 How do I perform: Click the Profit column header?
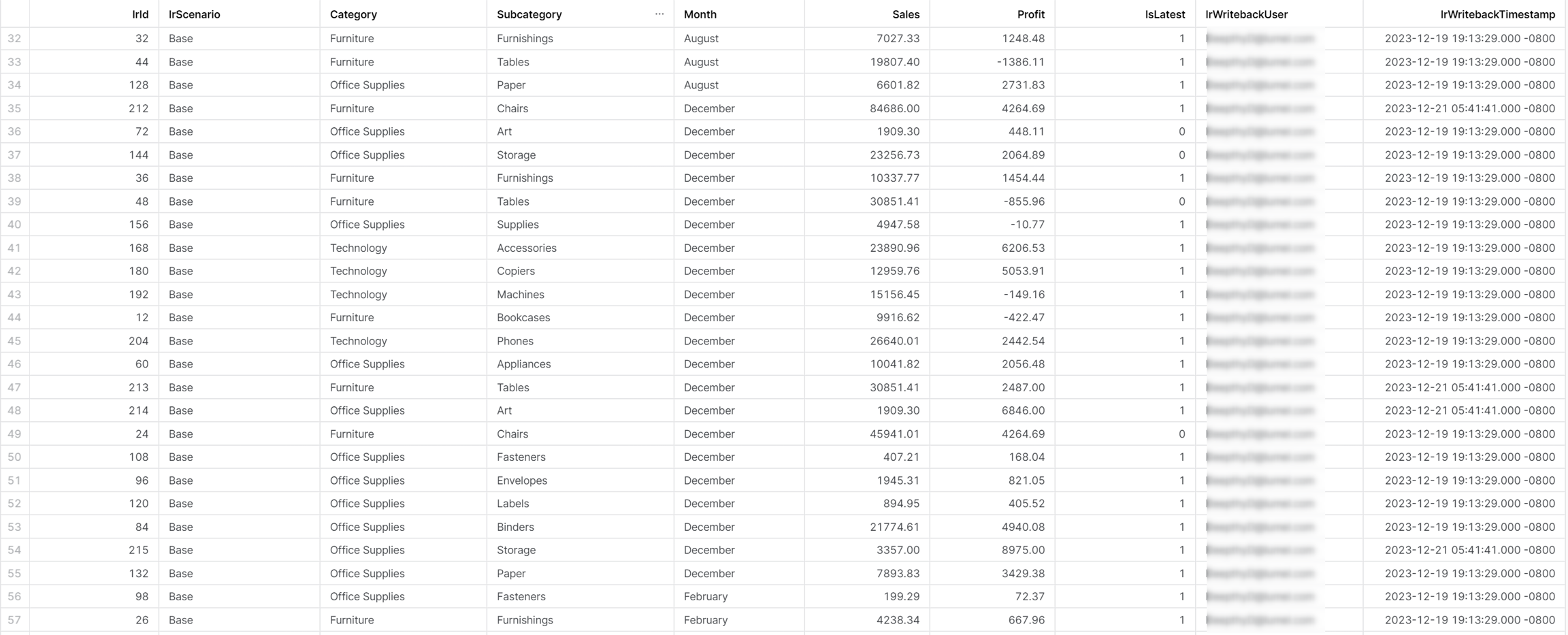(x=1030, y=14)
